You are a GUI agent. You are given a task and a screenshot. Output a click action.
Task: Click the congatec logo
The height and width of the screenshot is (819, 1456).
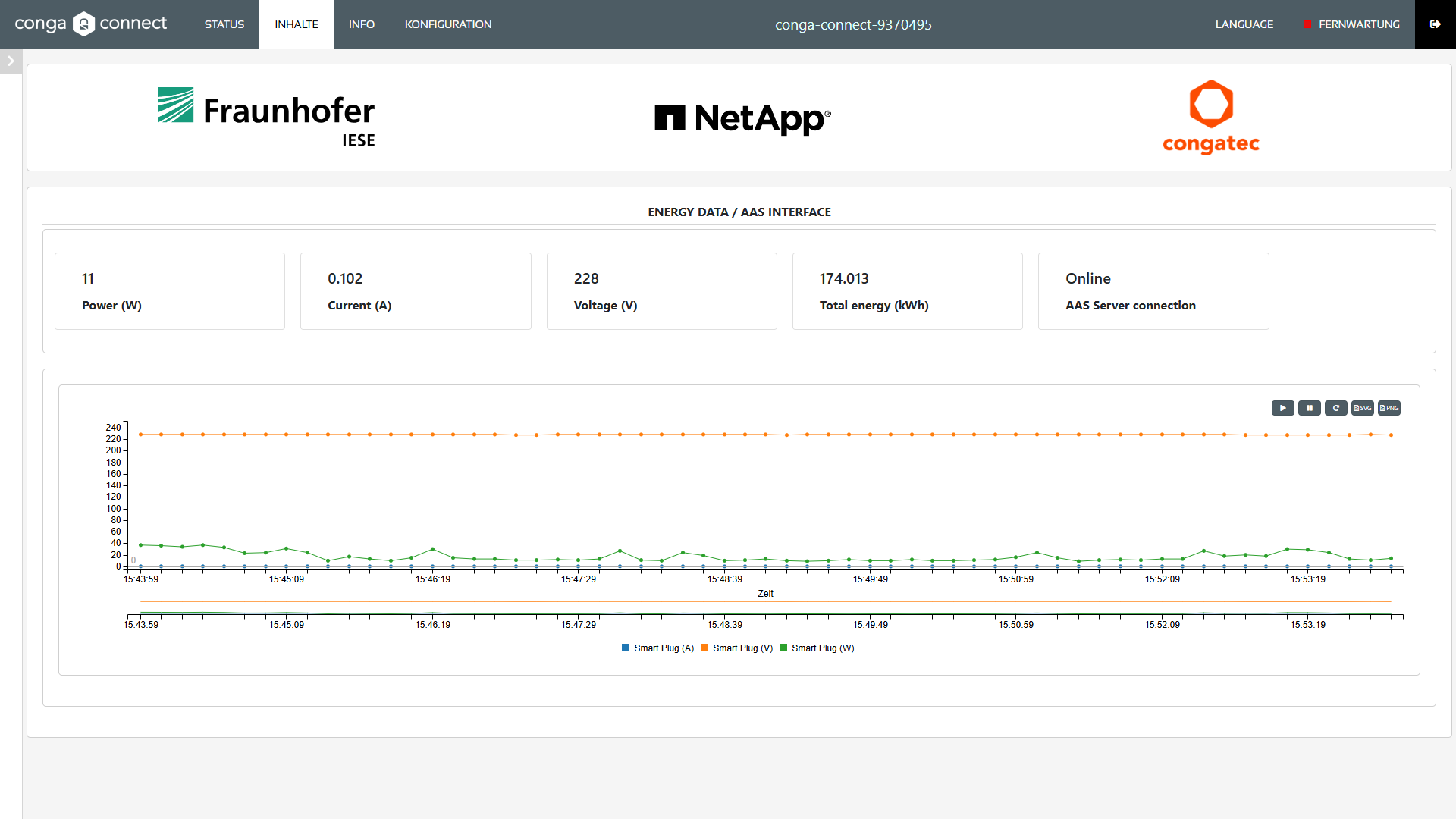tap(1211, 117)
